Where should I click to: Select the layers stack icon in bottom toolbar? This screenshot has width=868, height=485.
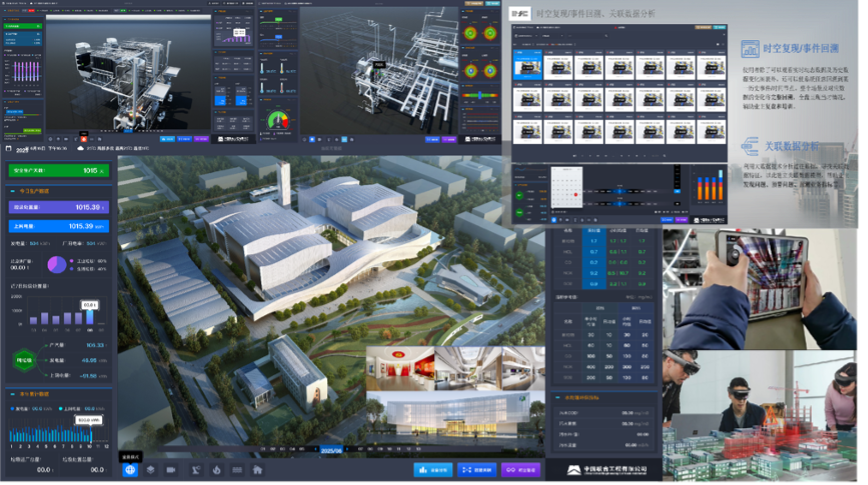click(x=150, y=469)
